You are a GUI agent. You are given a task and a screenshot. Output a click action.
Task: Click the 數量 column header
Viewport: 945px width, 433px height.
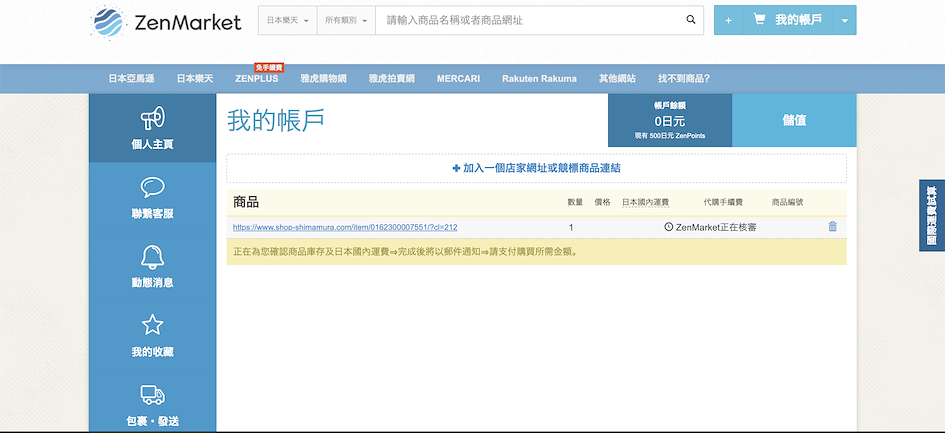point(575,203)
